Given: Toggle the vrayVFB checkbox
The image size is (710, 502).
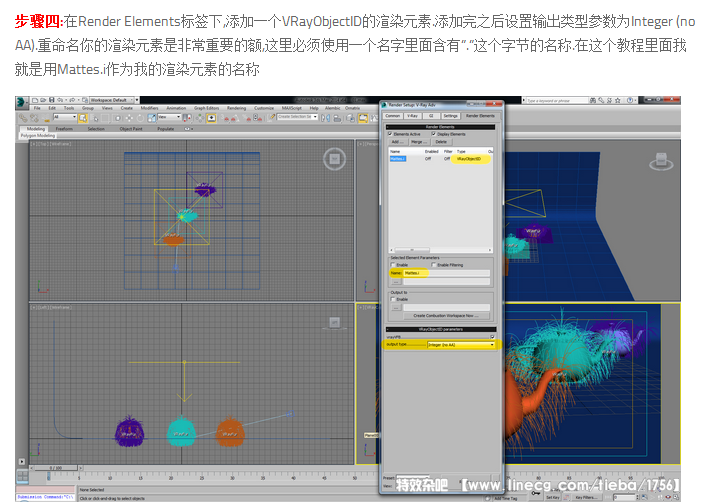Looking at the screenshot, I should click(492, 337).
